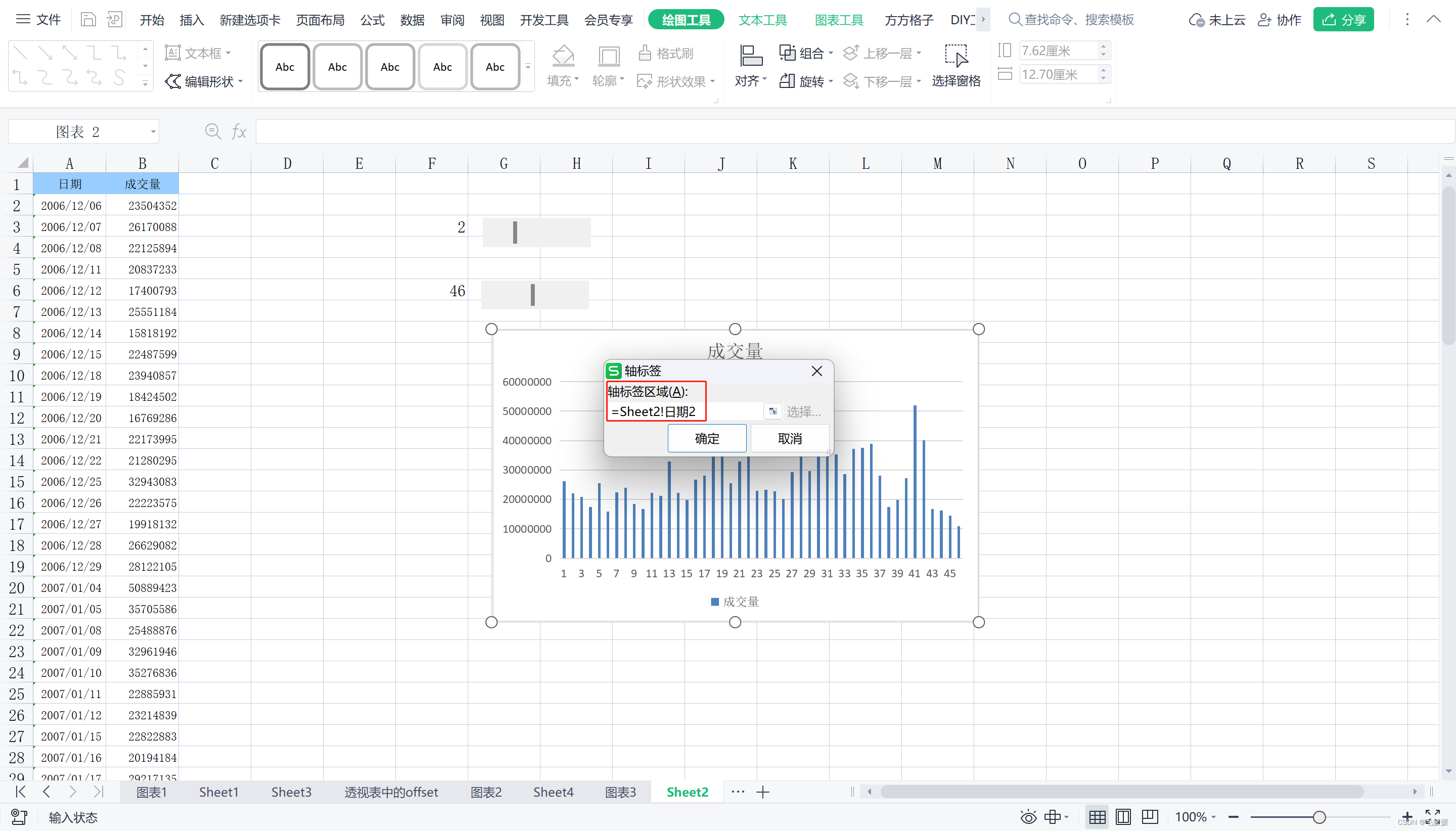Click the fx insert function icon
Viewport: 1456px width, 831px height.
point(239,132)
